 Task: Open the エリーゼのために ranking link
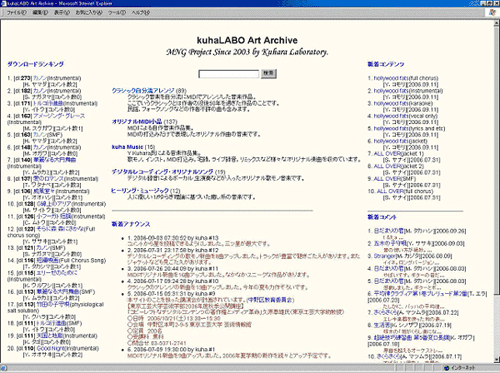point(57,273)
